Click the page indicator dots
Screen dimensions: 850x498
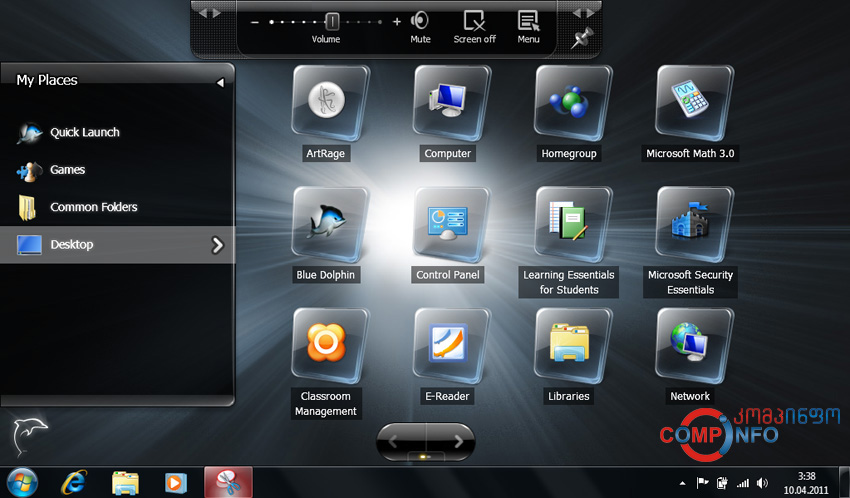[x=426, y=457]
